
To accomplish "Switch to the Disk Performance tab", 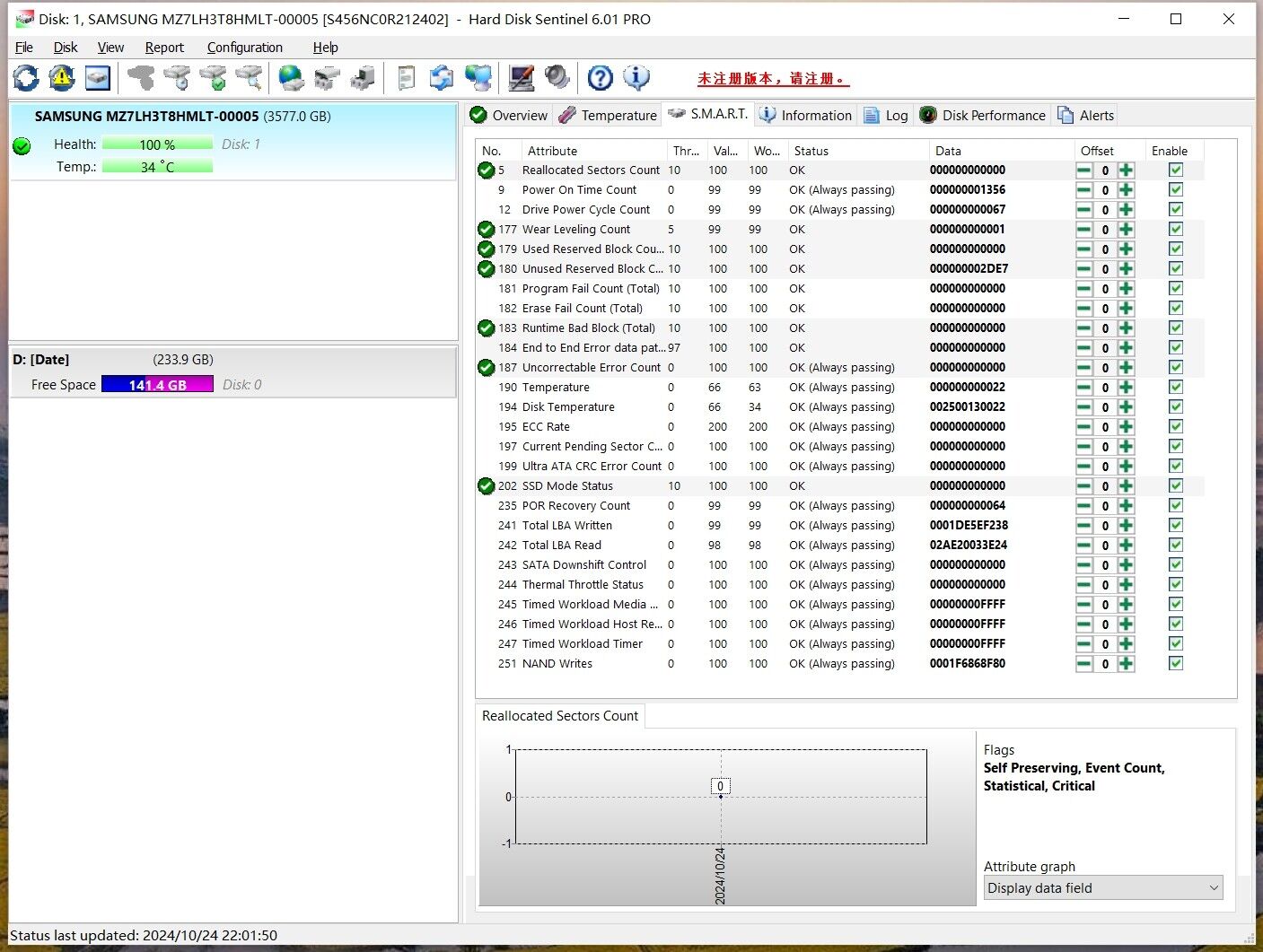I will click(983, 115).
